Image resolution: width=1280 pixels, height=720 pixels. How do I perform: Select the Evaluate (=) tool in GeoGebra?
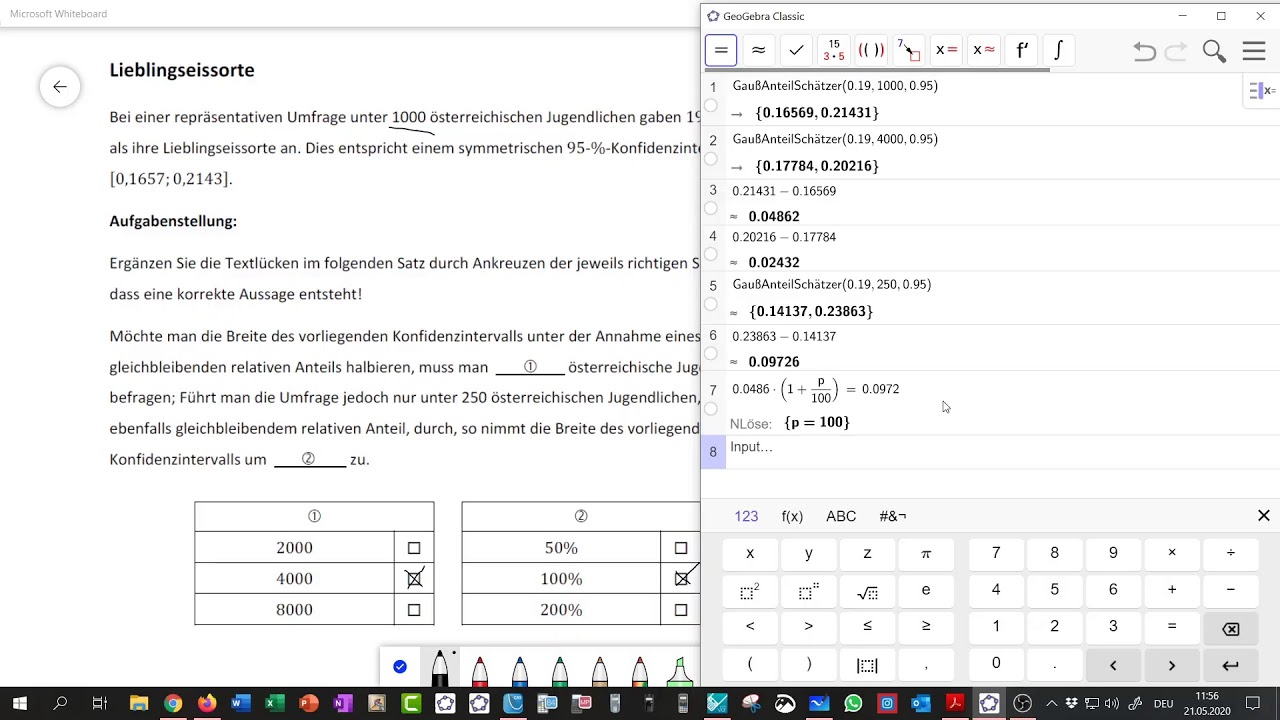pos(721,50)
